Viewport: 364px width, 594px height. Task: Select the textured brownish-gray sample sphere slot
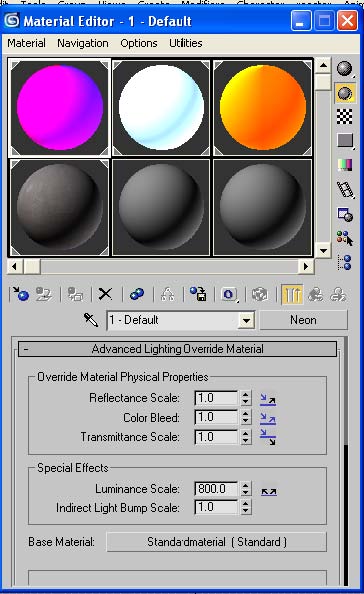point(59,207)
